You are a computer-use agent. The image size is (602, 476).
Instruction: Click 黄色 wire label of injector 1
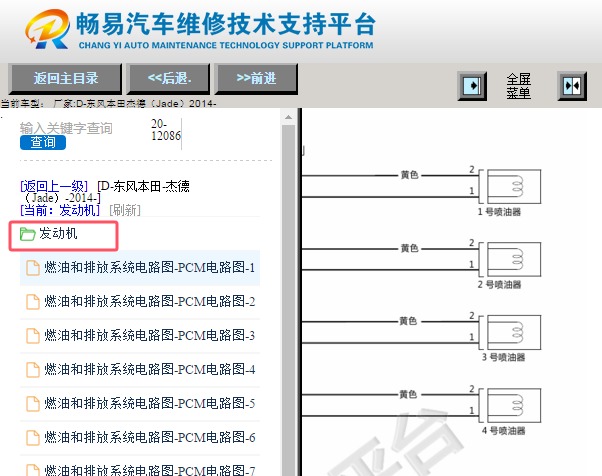(x=409, y=175)
